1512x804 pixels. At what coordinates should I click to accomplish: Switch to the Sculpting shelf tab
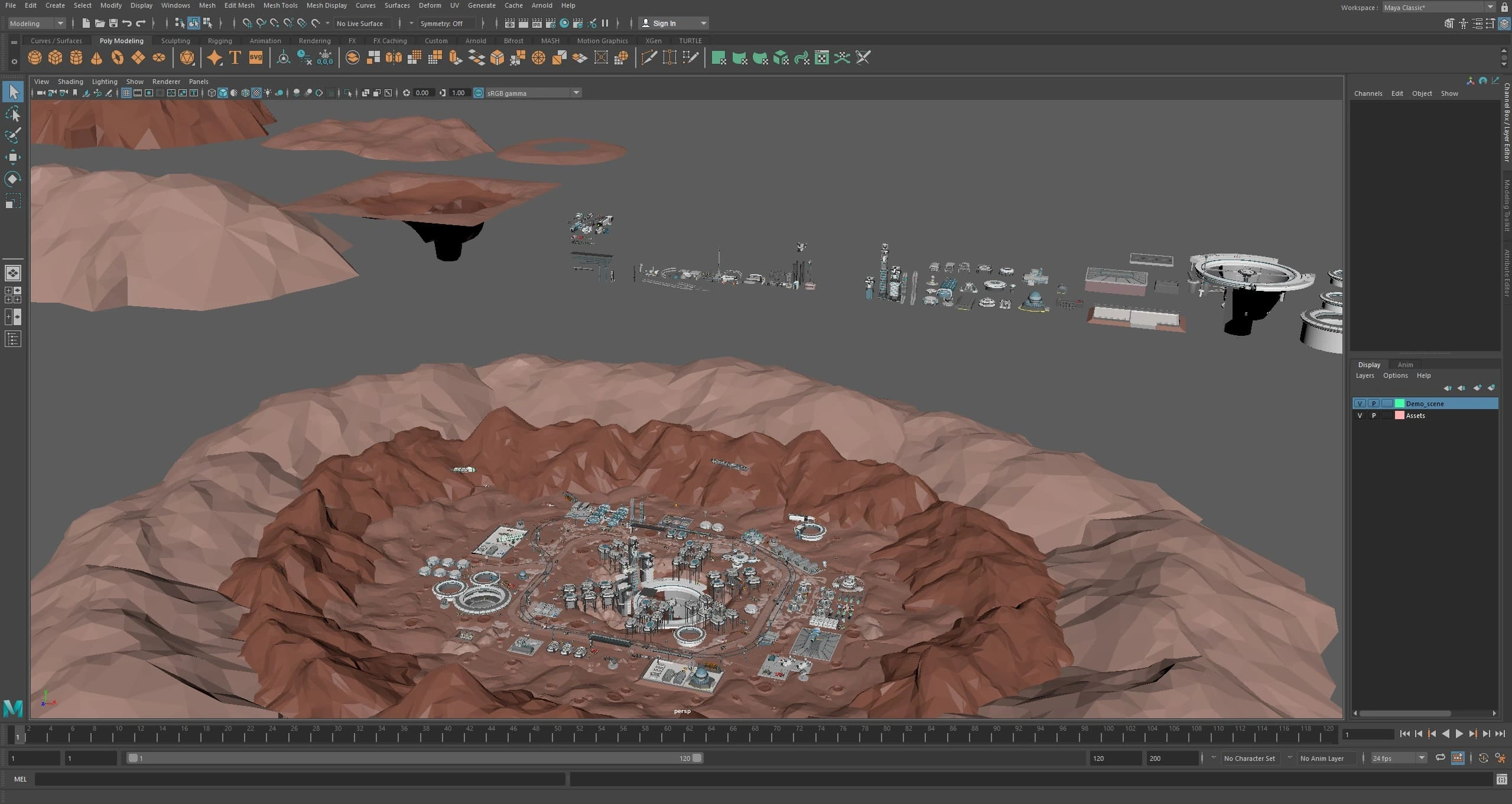pos(175,41)
